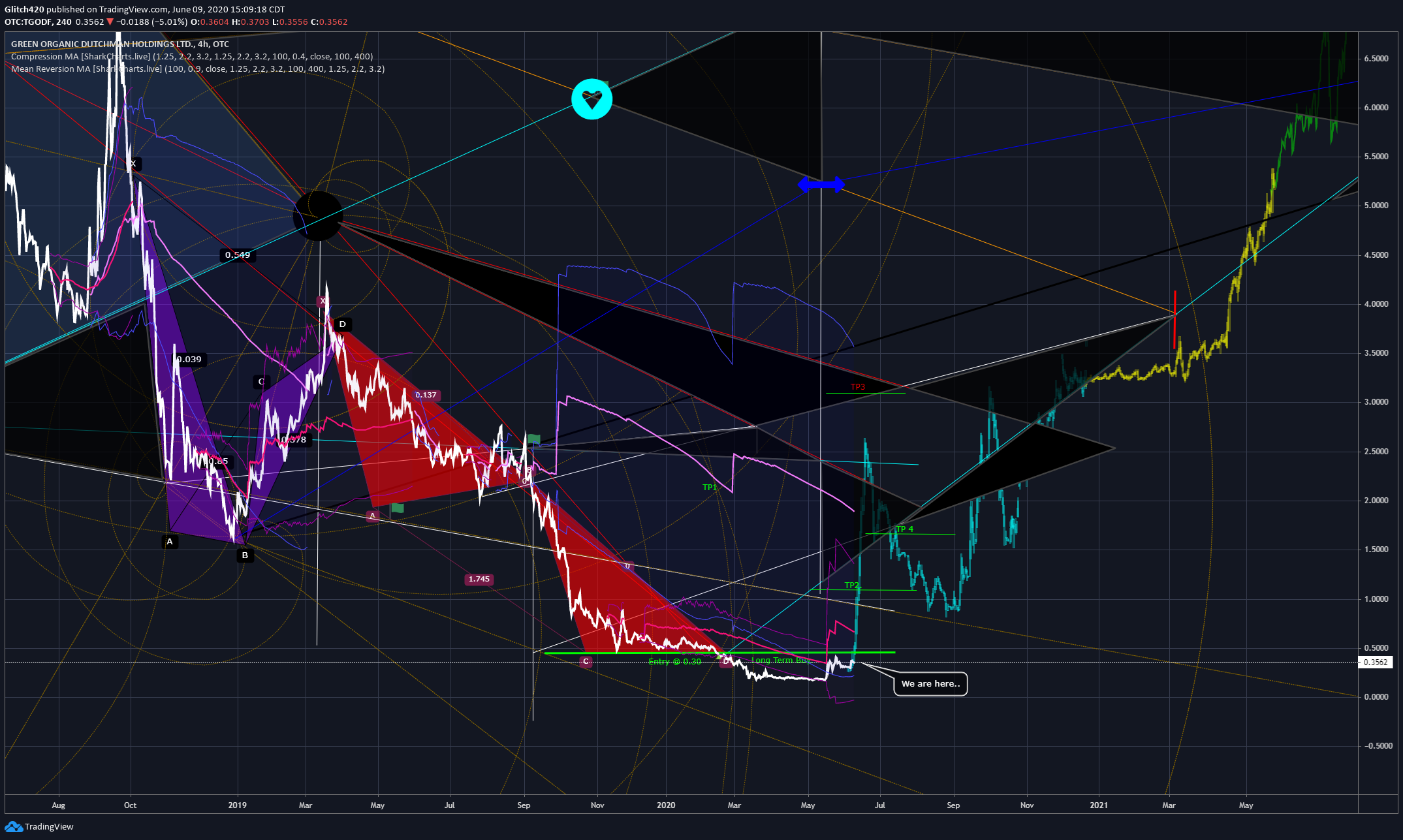Click the pink 0.137 ratio label
The image size is (1403, 840).
click(426, 395)
